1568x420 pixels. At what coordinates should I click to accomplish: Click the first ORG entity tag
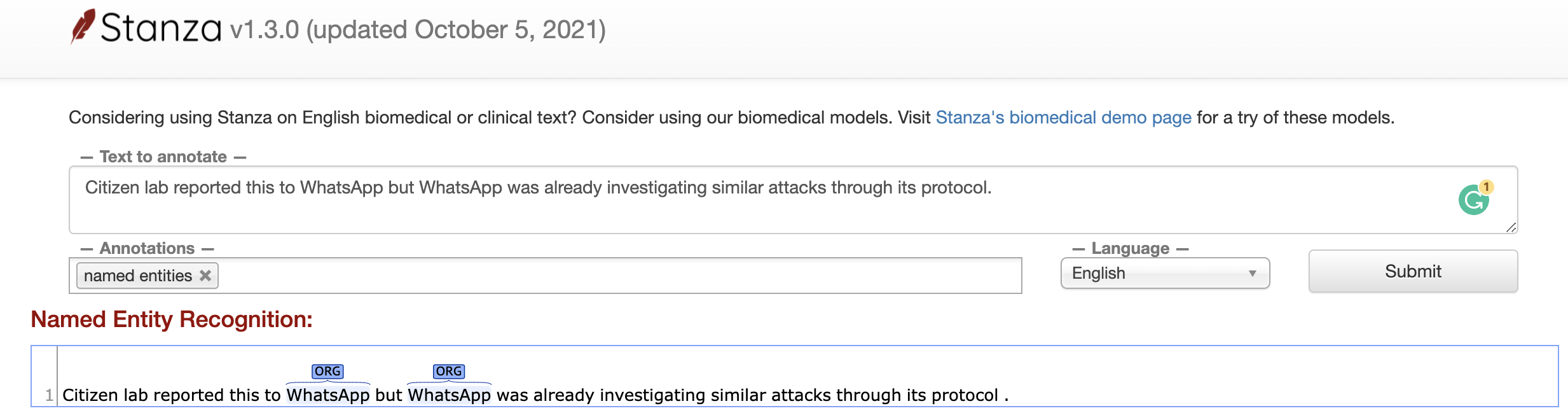(x=328, y=371)
